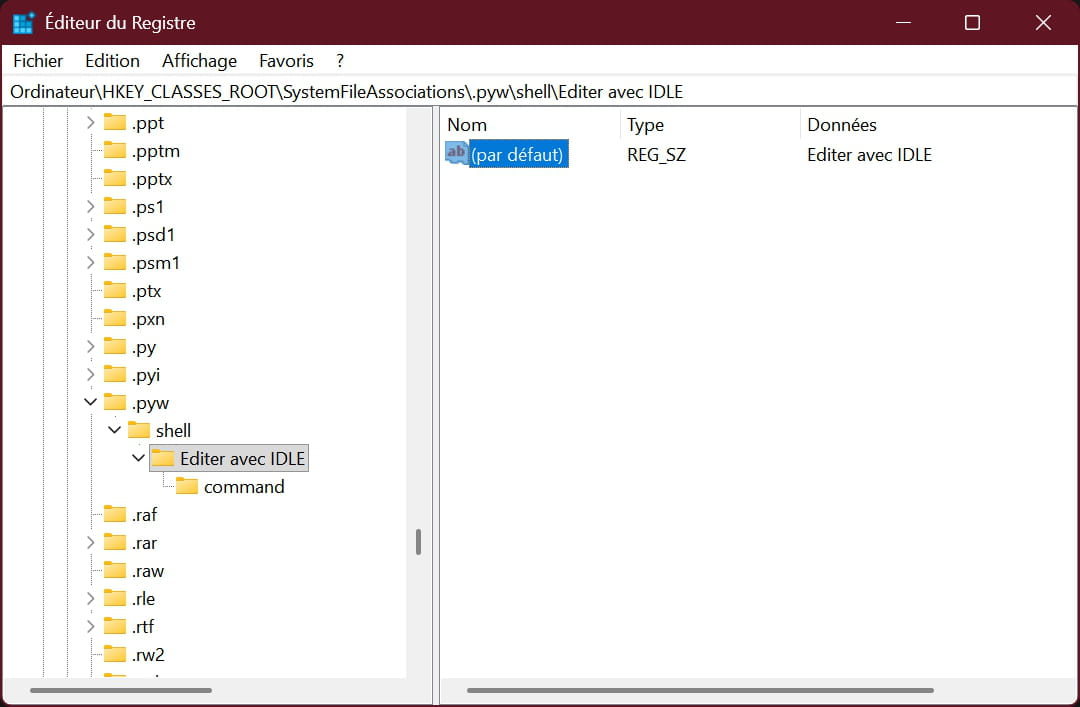Open the Affichage menu

point(199,61)
